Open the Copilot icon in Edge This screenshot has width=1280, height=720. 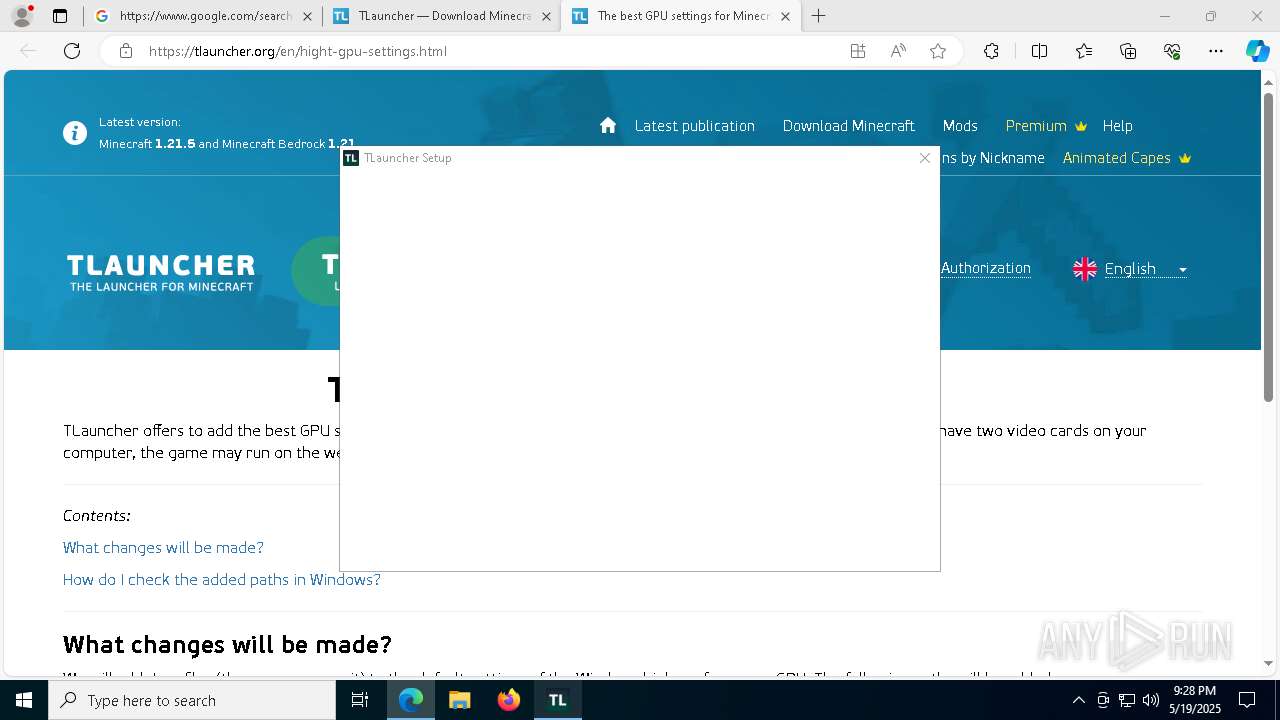tap(1257, 51)
